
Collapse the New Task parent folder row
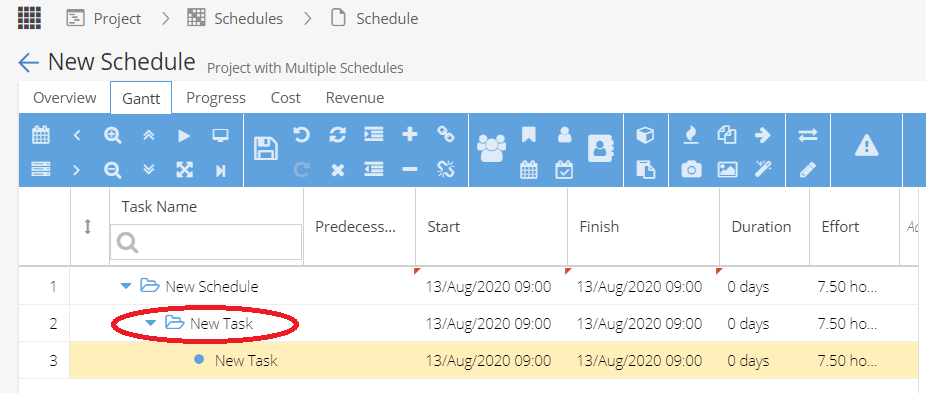tap(151, 323)
